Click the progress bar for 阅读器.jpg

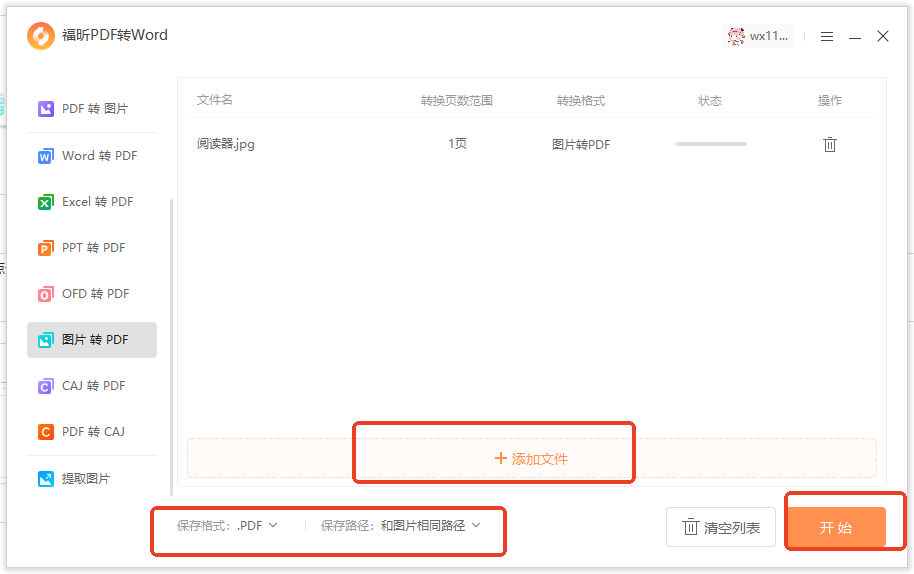click(711, 144)
